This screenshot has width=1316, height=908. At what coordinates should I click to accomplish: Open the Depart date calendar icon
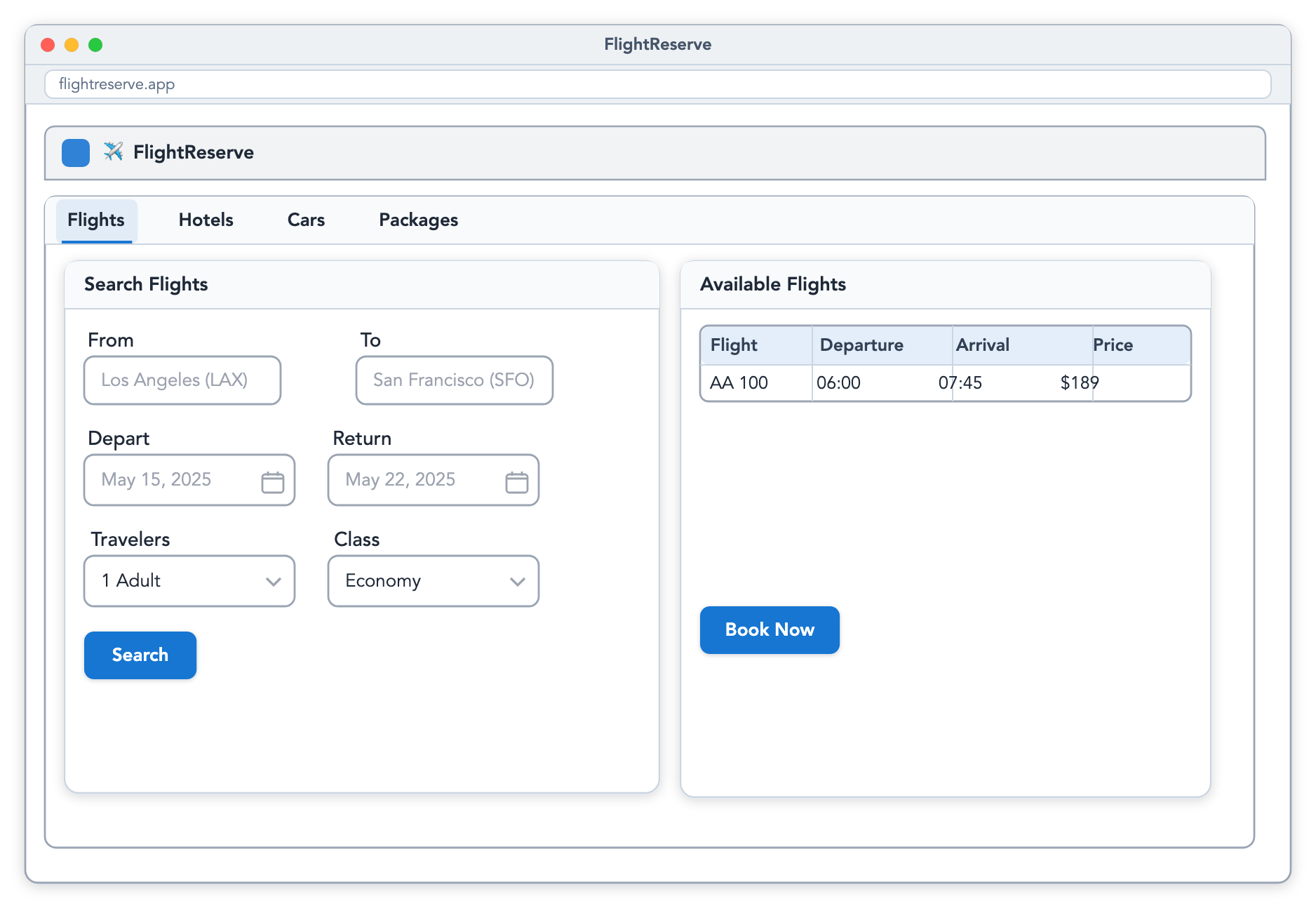coord(273,482)
